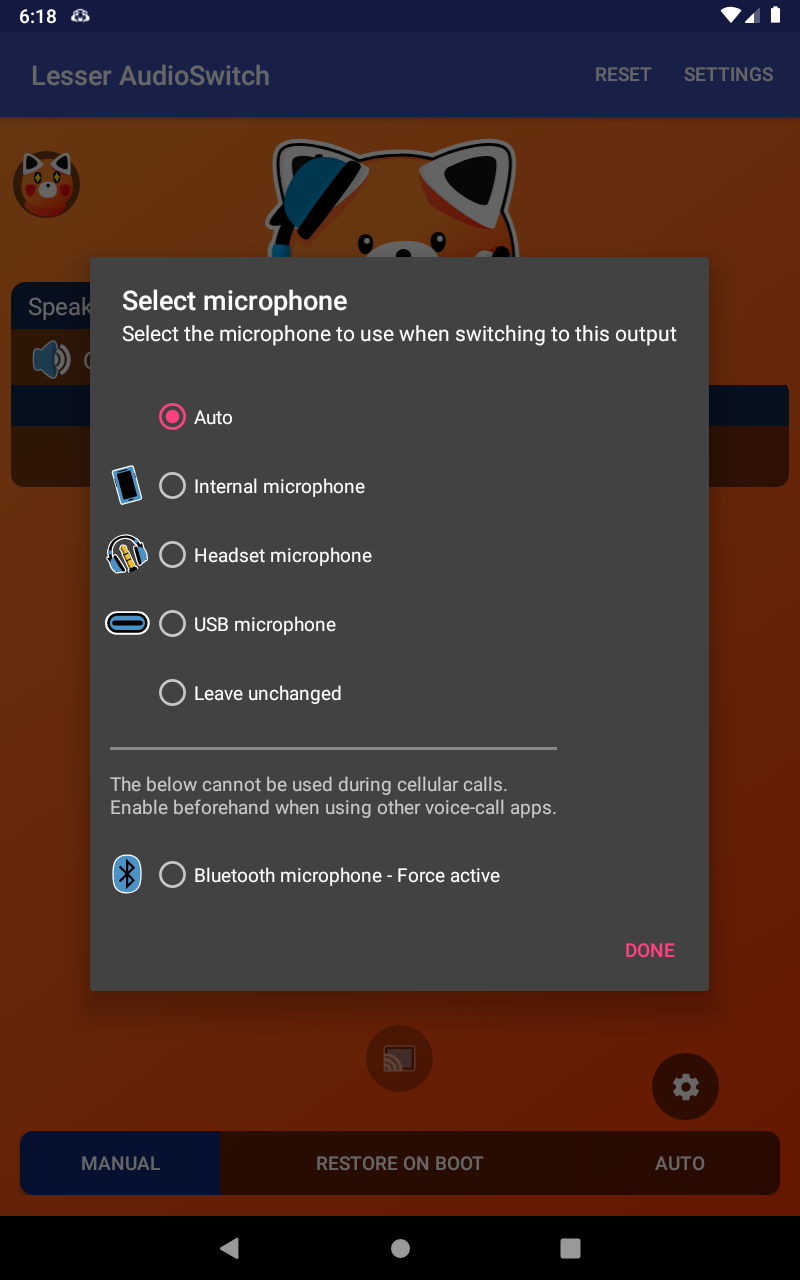Switch to RESTORE ON BOOT tab
This screenshot has width=800, height=1280.
399,1163
